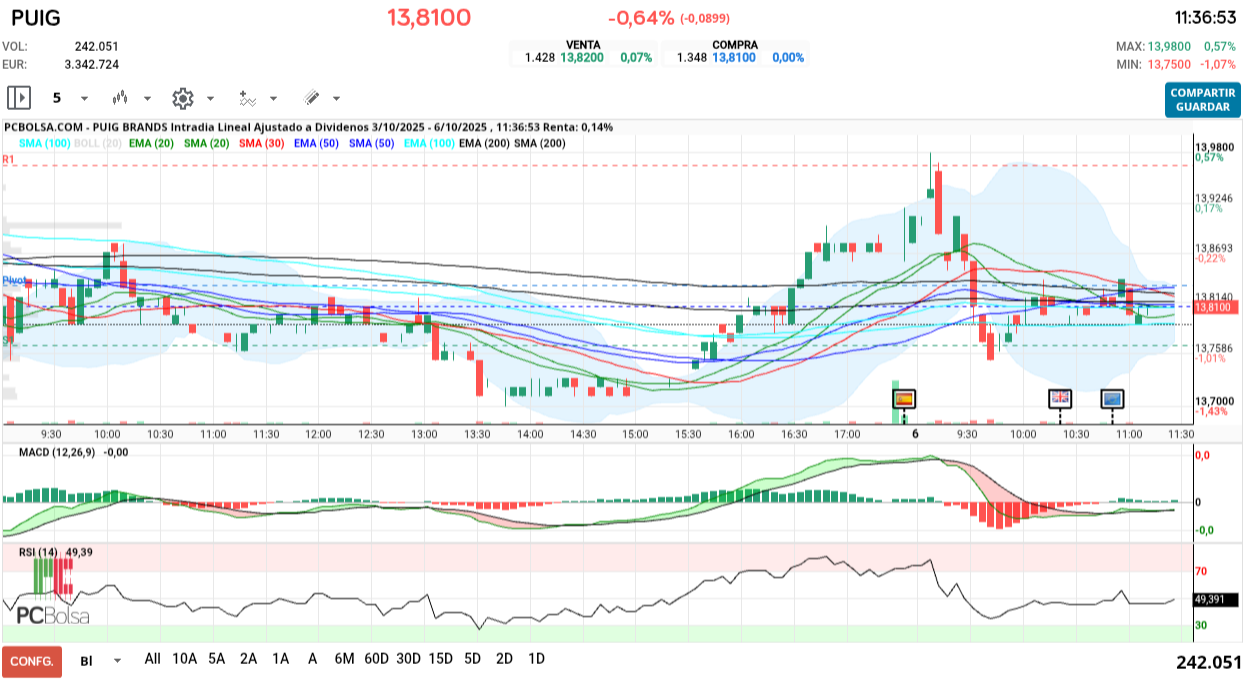Viewport: 1256px width, 683px height.
Task: Select the 6M time range
Action: [x=344, y=659]
